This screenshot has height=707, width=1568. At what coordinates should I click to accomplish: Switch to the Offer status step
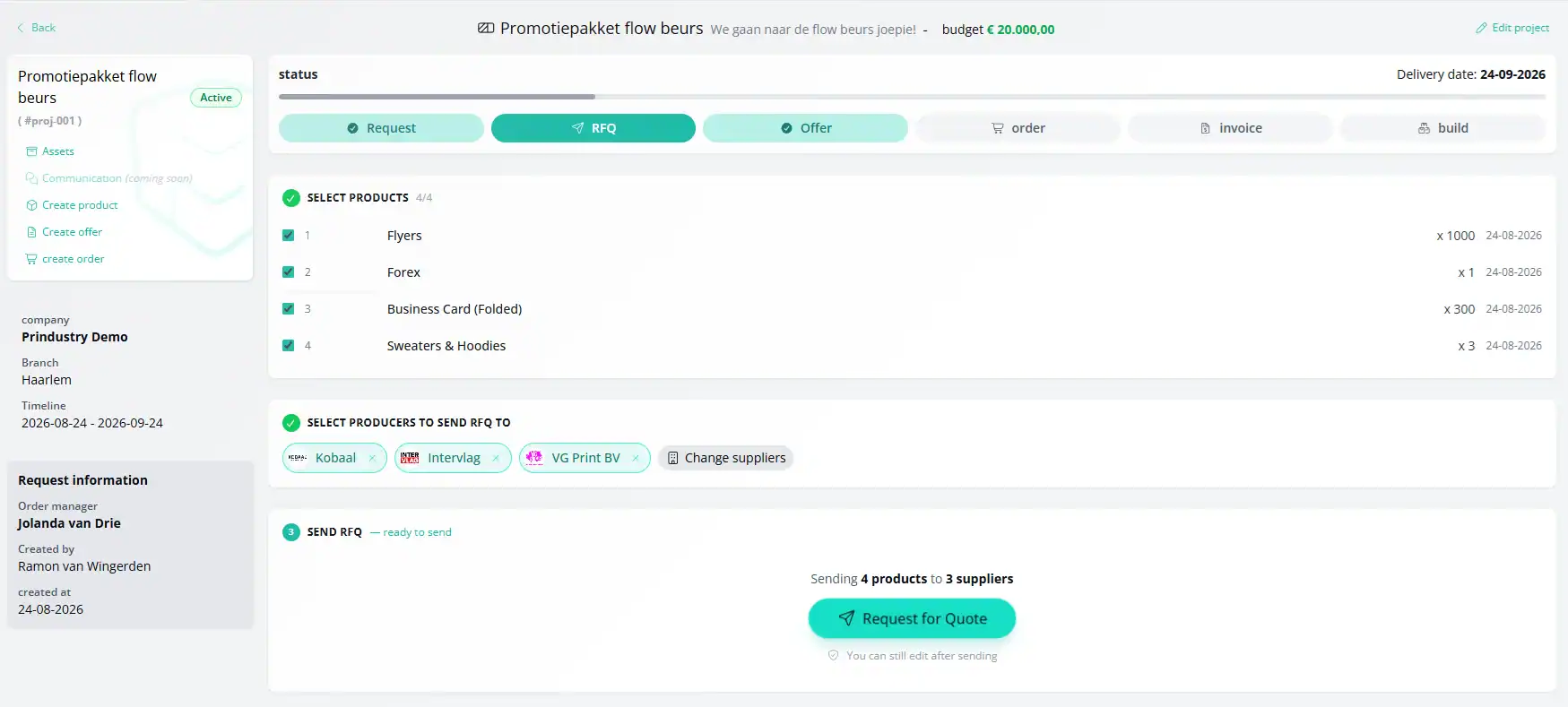(x=805, y=128)
